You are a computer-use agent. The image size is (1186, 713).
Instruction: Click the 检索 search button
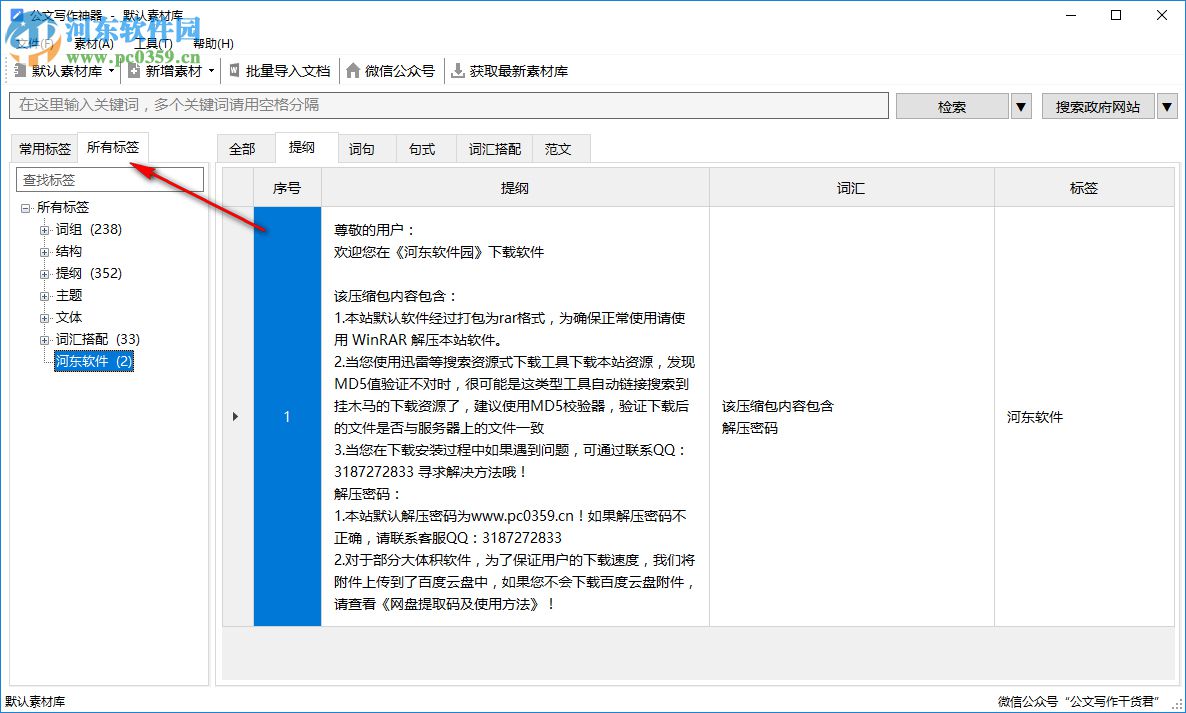[x=952, y=107]
